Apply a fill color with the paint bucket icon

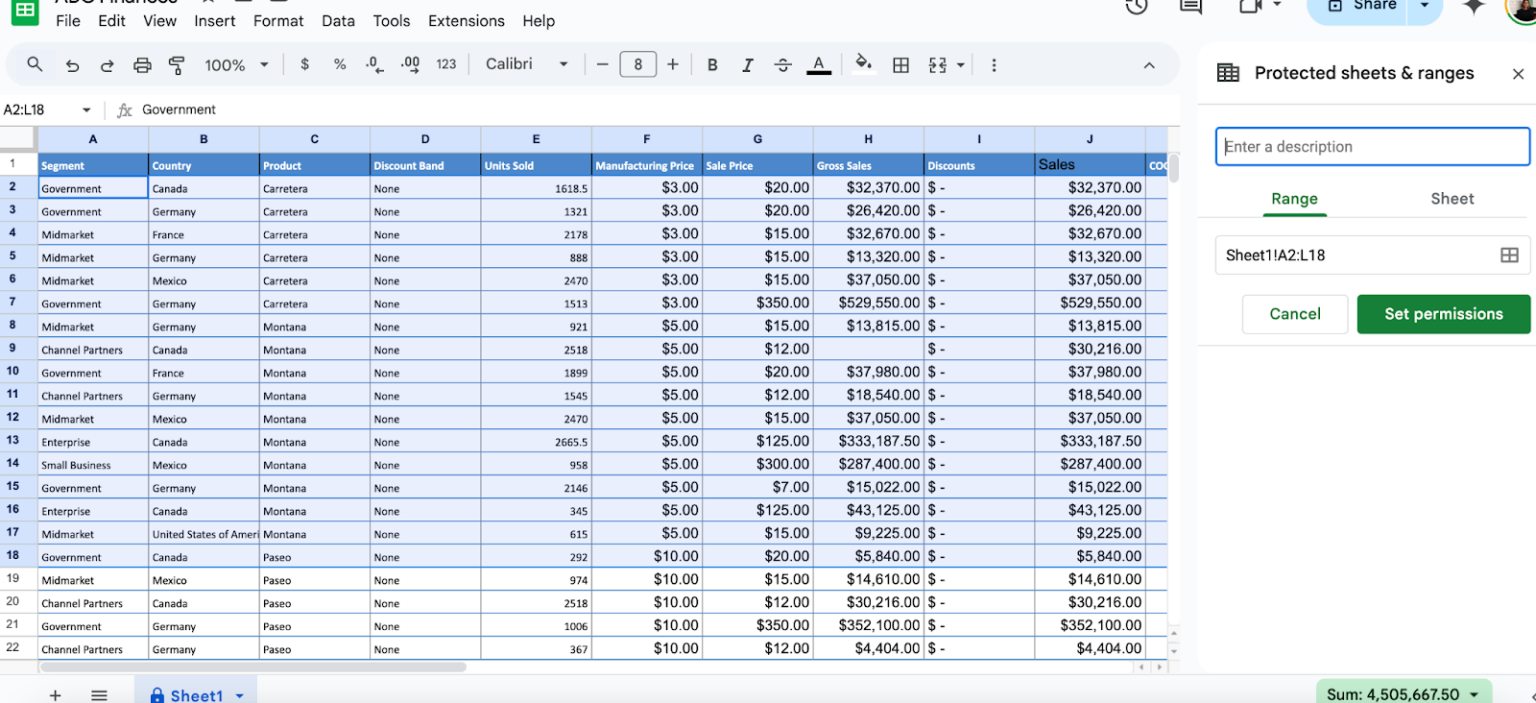click(862, 64)
